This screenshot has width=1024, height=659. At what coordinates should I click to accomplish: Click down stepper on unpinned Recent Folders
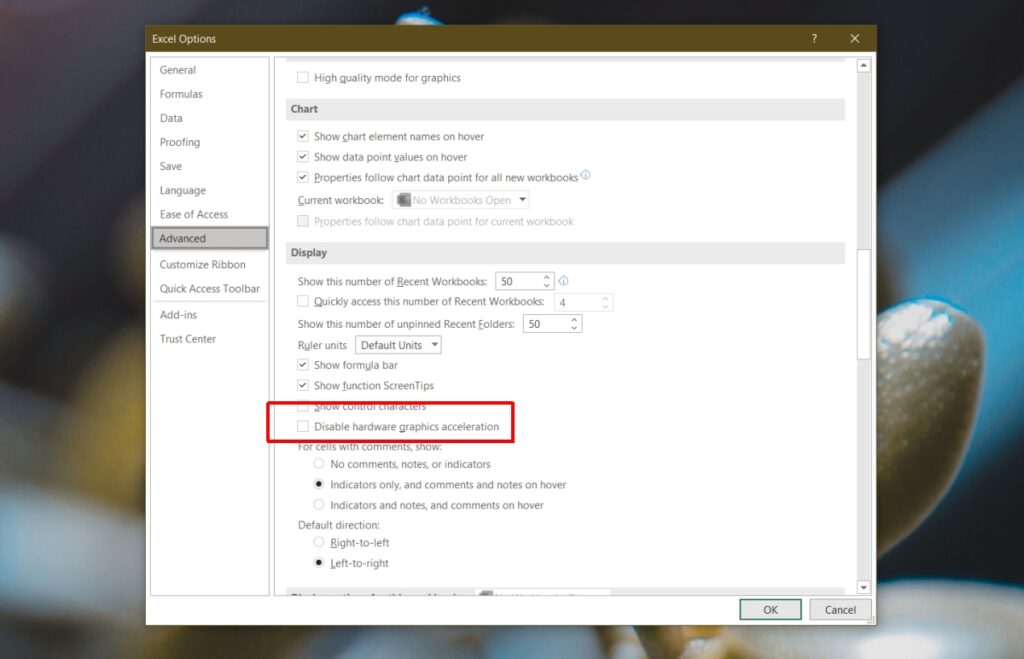point(573,328)
